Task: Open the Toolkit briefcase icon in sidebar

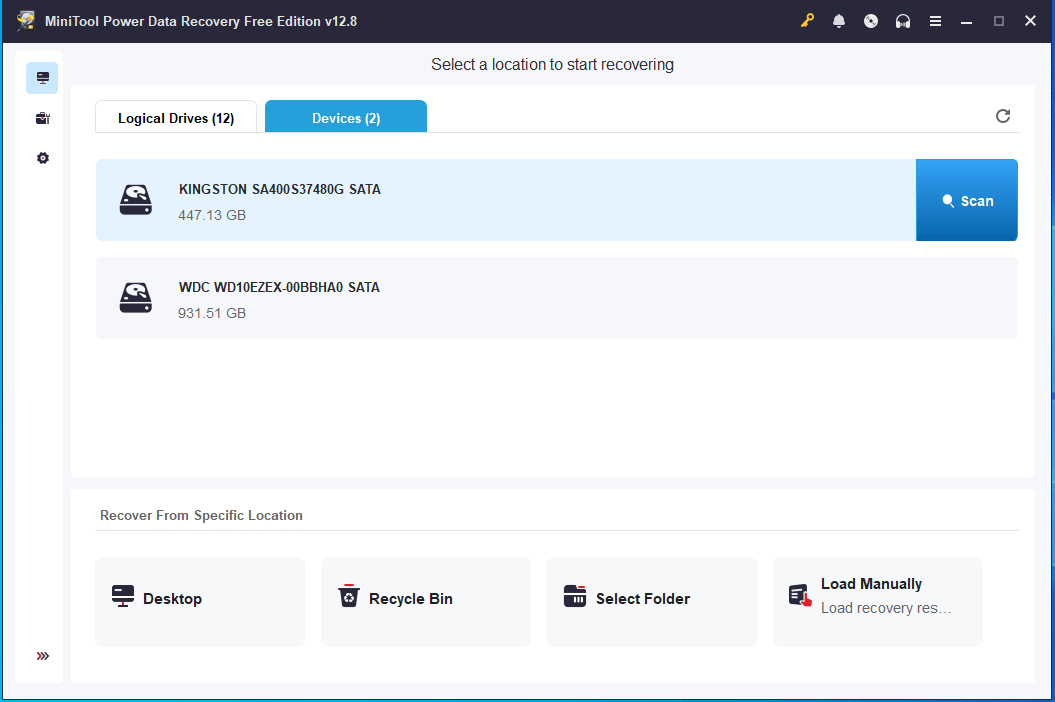Action: click(42, 117)
